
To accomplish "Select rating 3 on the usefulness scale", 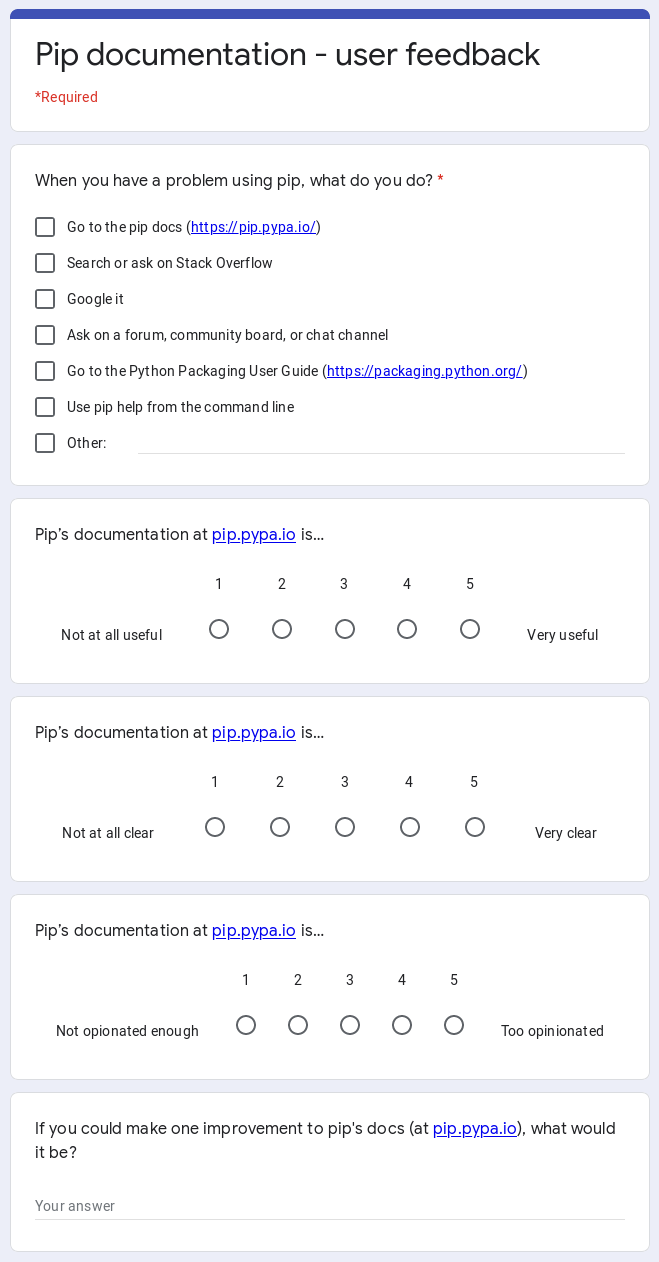I will (344, 629).
